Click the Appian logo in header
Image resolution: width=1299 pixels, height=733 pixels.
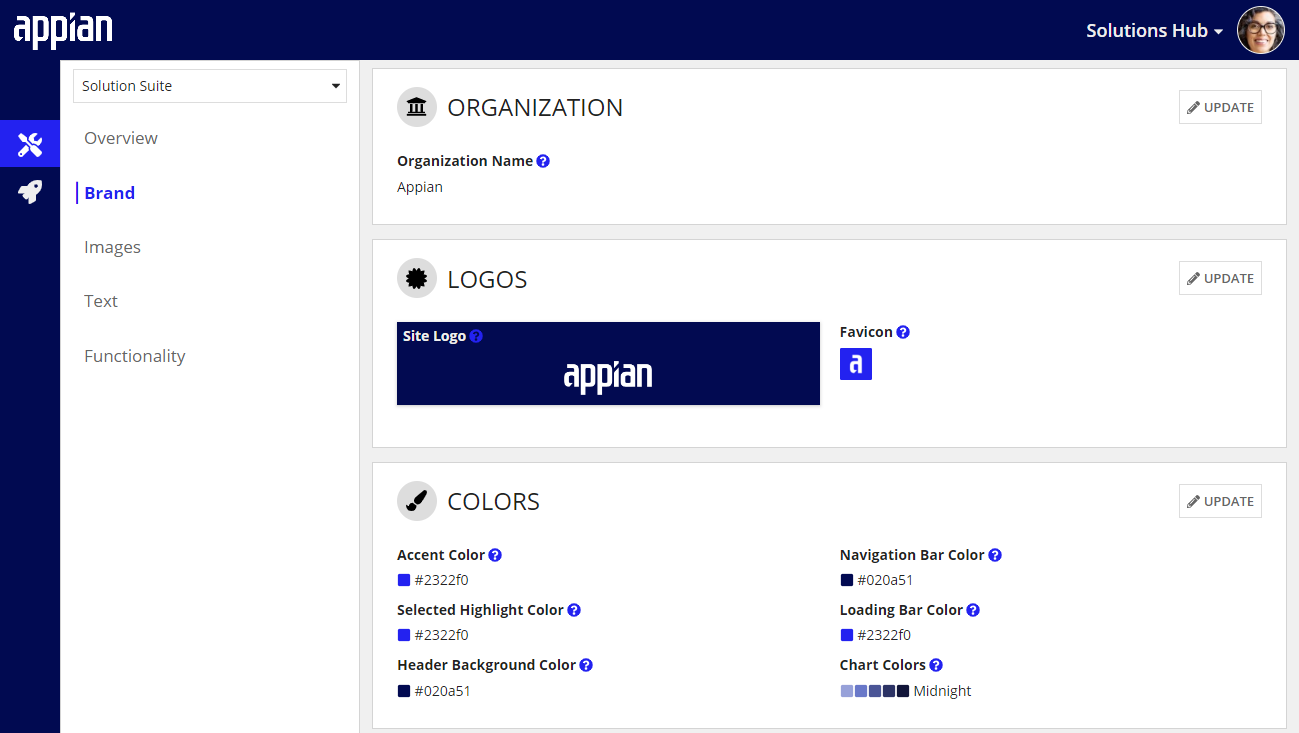click(63, 30)
